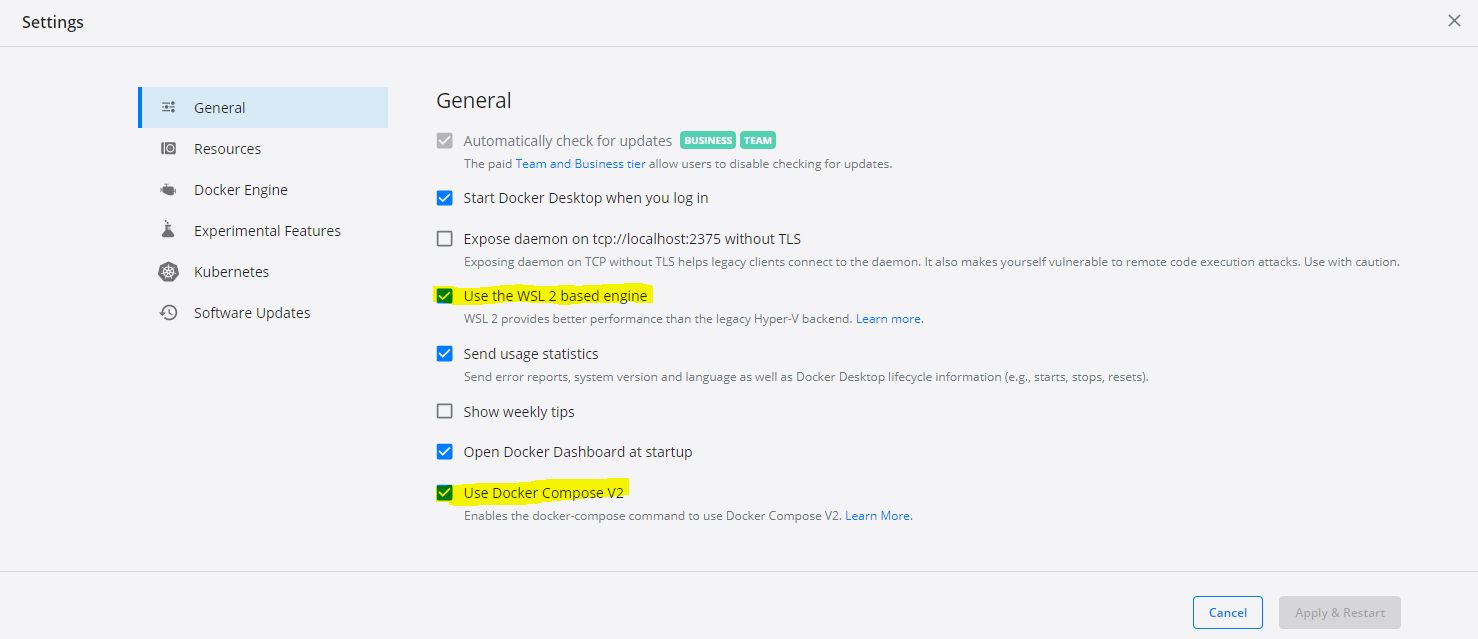Image resolution: width=1478 pixels, height=639 pixels.
Task: Click the BUSINESS badge
Action: 708,141
